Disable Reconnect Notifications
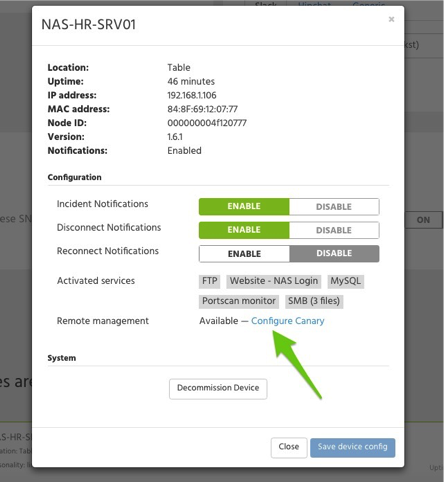 [334, 254]
